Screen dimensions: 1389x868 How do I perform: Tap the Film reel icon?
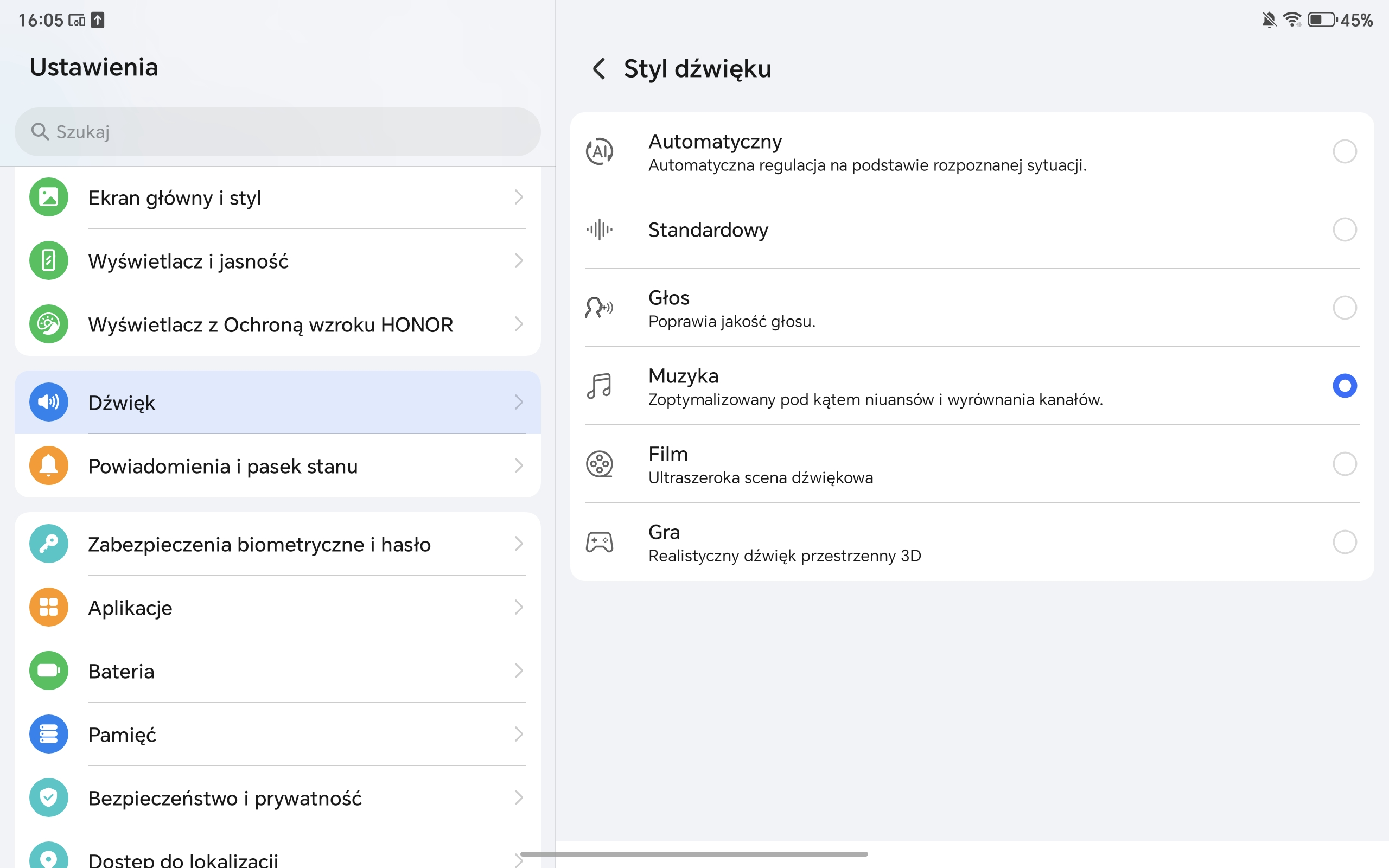[x=599, y=464]
